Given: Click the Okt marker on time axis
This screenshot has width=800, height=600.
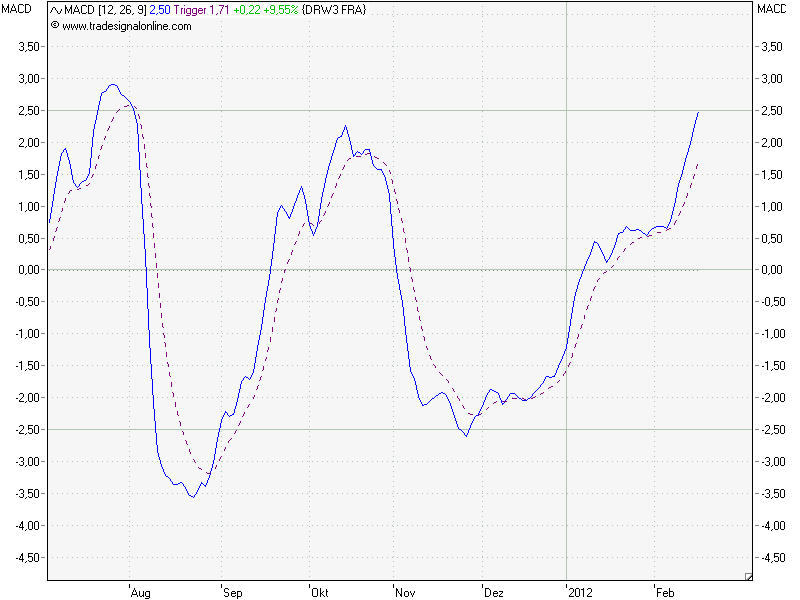Looking at the screenshot, I should (320, 592).
